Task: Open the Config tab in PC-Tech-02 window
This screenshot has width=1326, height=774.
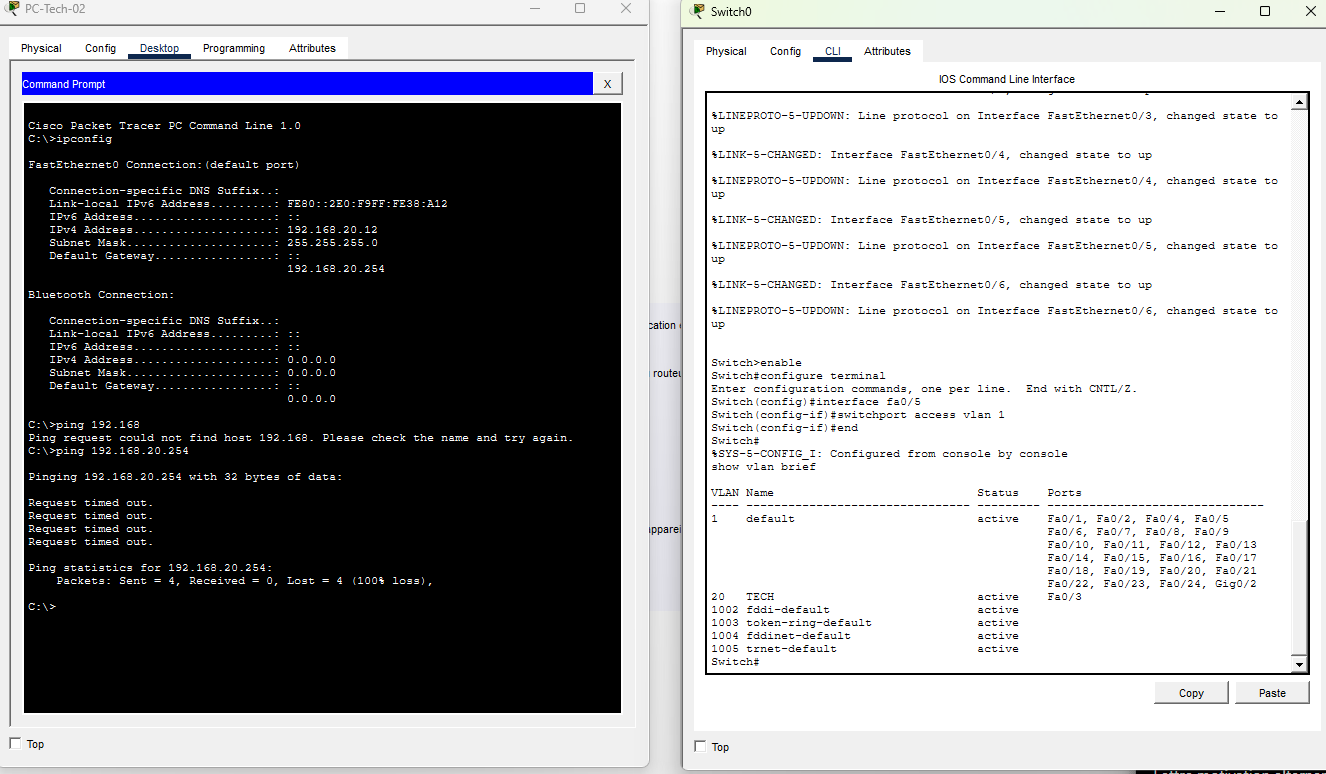Action: point(100,48)
